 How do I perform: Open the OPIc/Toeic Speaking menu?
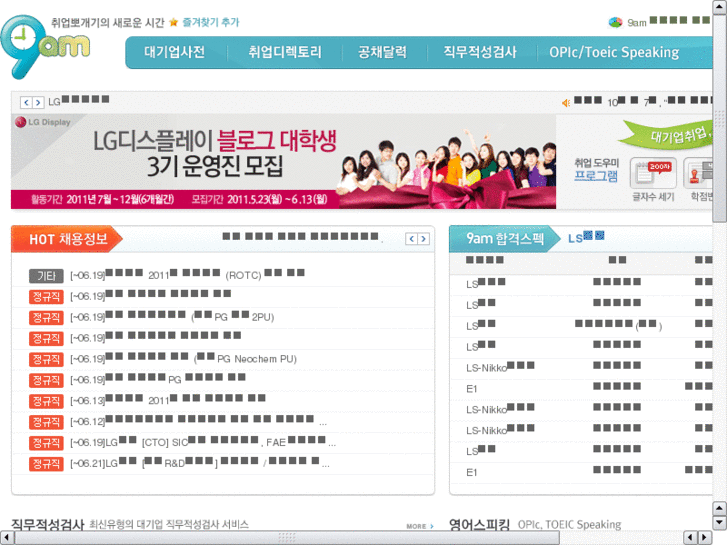[x=614, y=52]
